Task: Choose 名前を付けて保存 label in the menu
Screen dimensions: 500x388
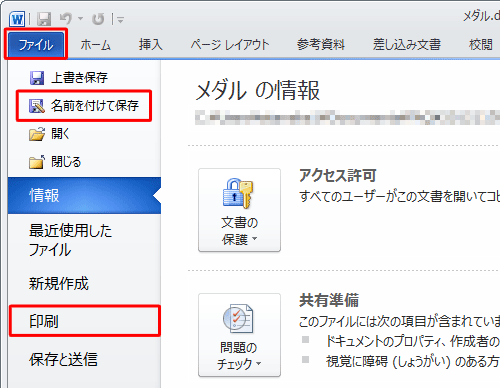Action: pos(95,106)
